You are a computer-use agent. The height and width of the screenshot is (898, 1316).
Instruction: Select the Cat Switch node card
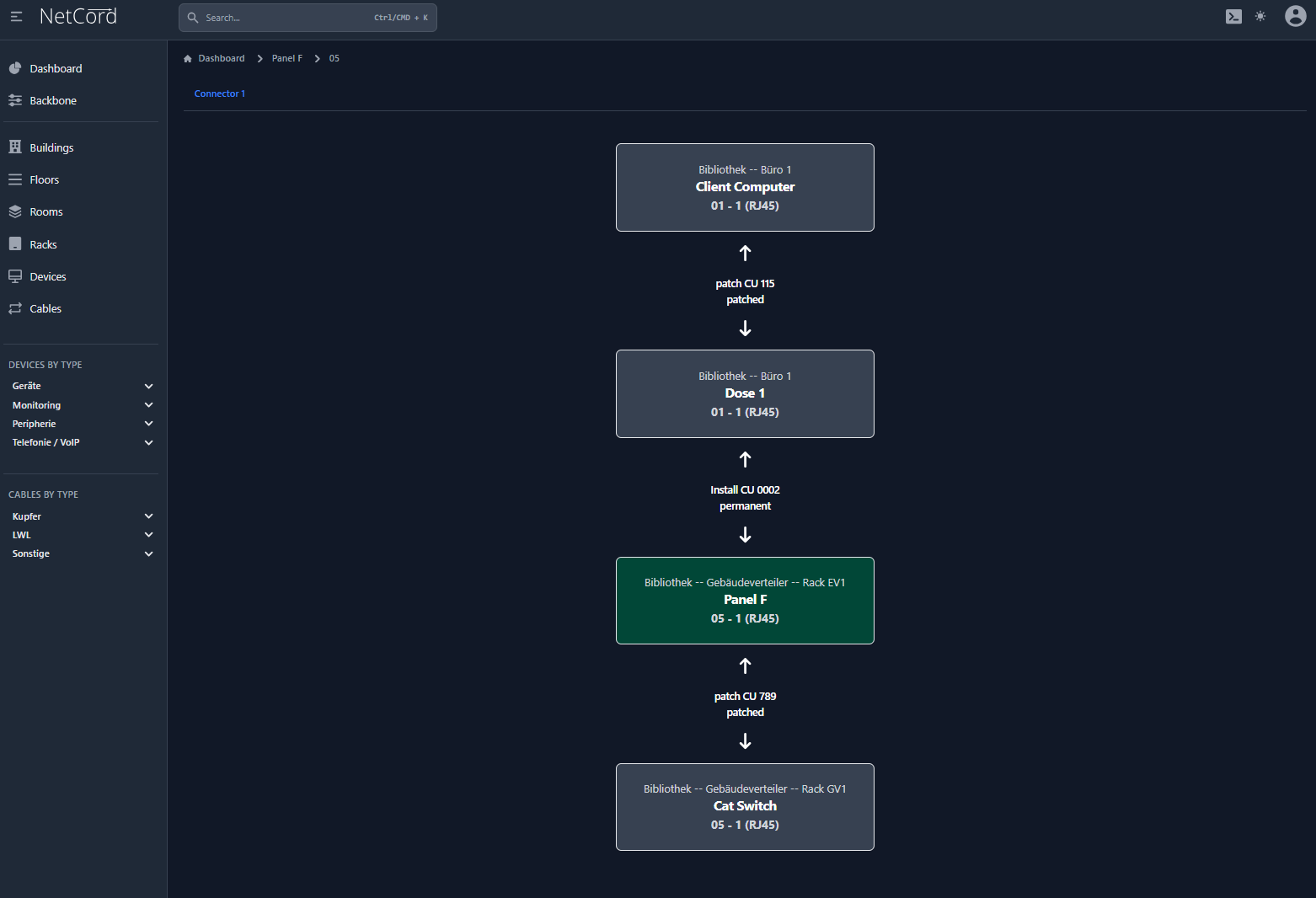coord(745,807)
